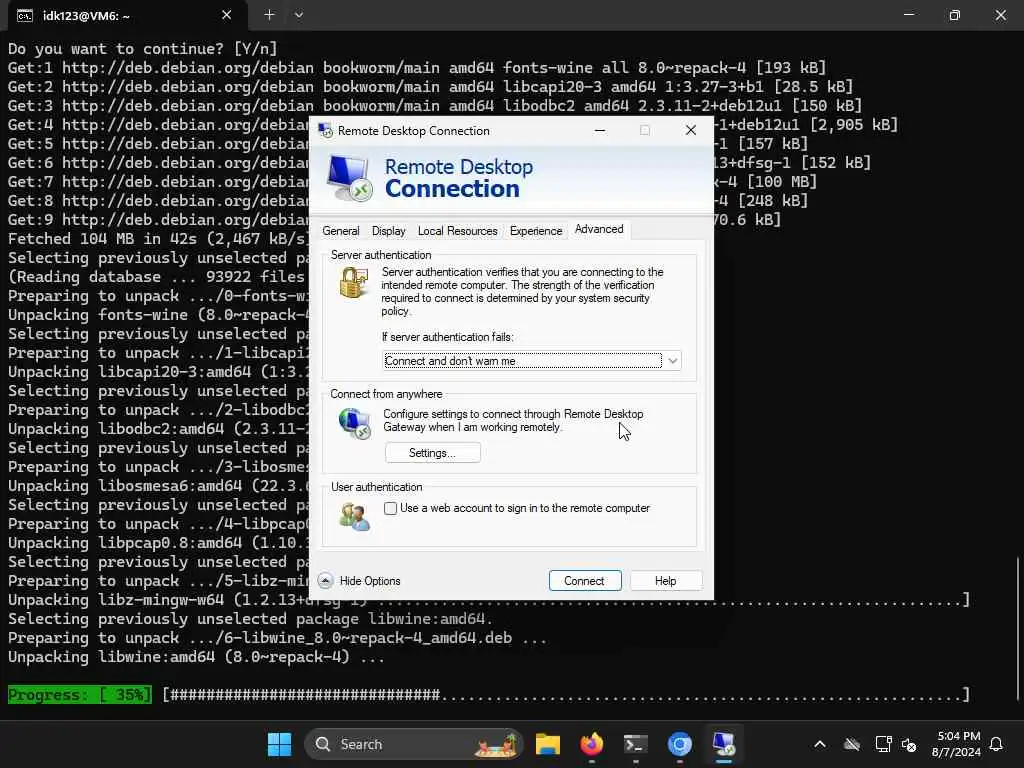Click the terminal vertical scrollbar

point(1017,627)
